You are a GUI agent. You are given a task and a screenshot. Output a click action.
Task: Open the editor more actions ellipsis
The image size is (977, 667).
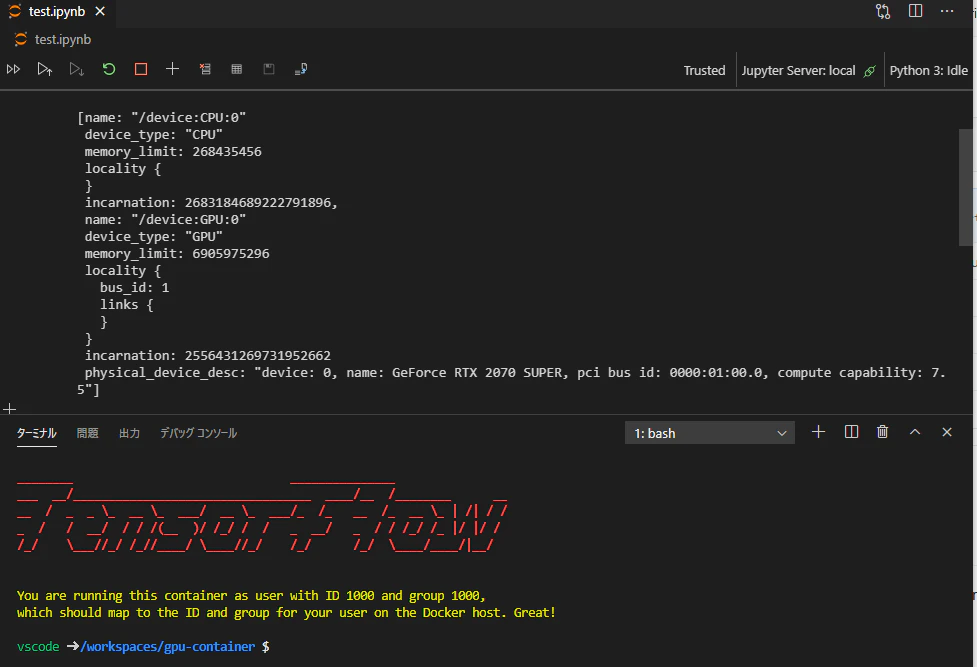click(x=947, y=11)
